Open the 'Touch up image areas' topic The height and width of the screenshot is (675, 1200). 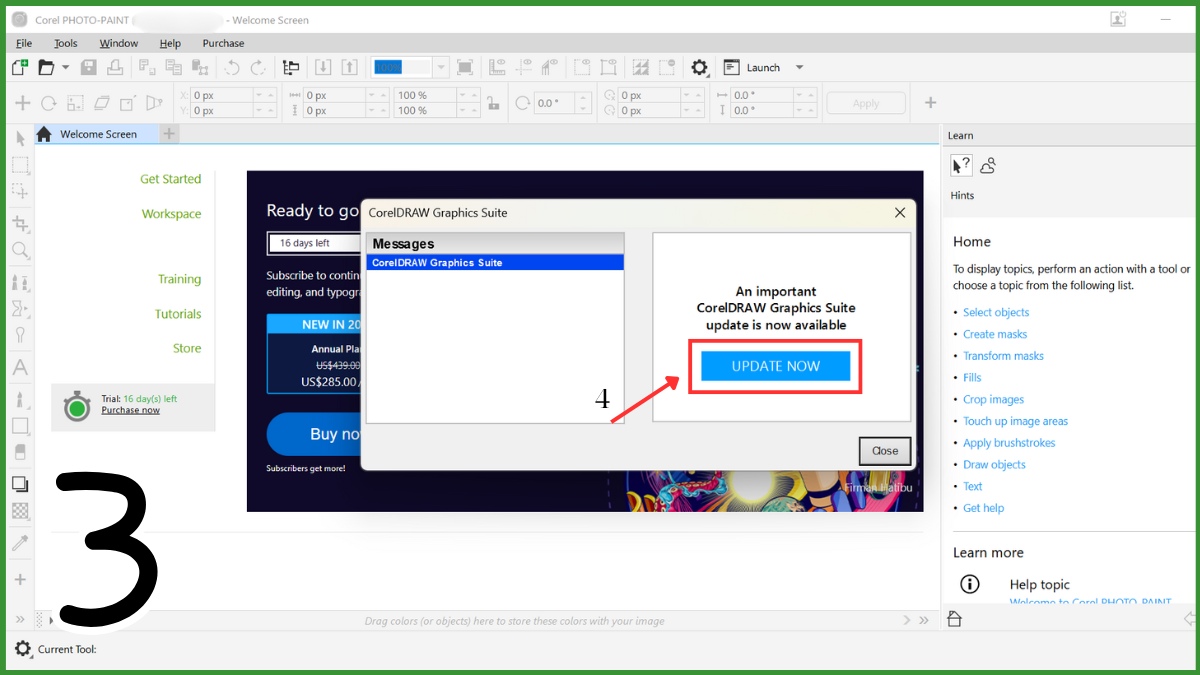point(1015,421)
